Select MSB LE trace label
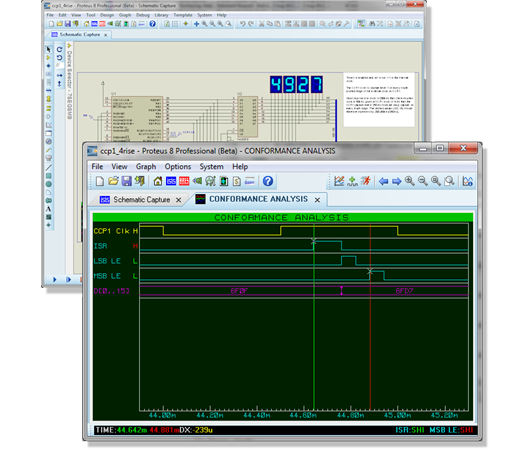Viewport: 531px width, 450px height. click(107, 276)
